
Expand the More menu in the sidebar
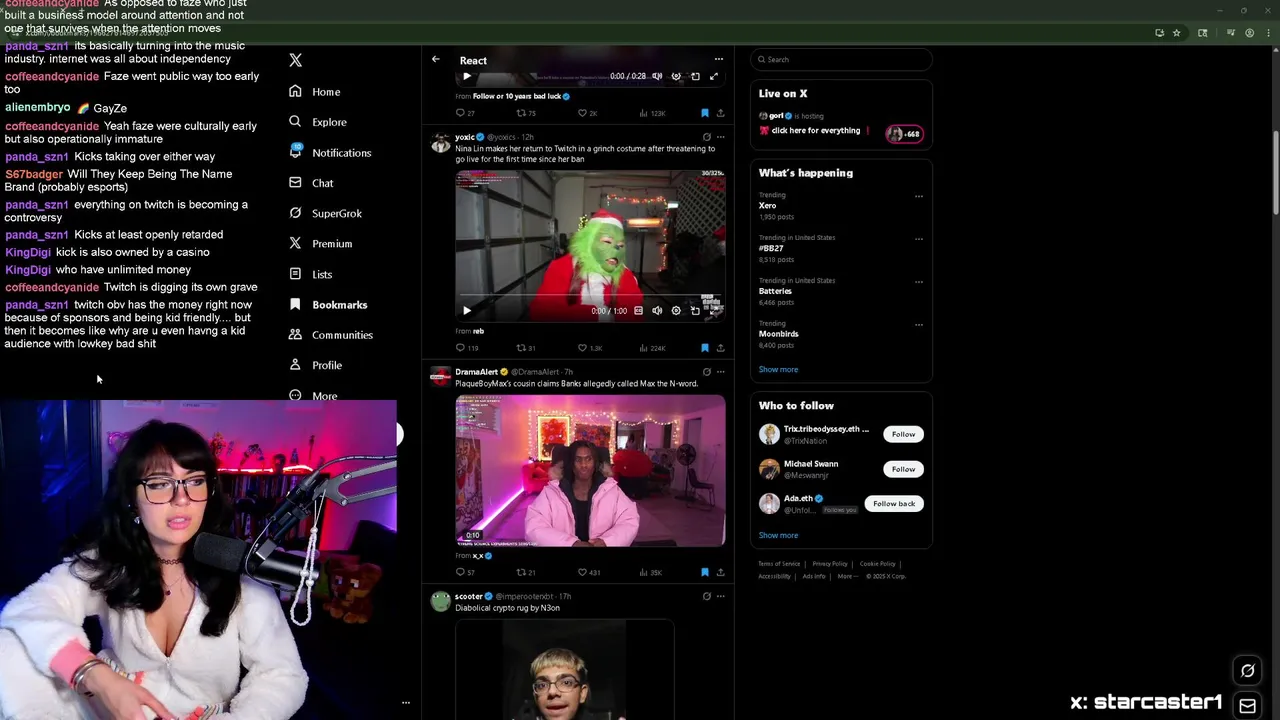pos(313,396)
